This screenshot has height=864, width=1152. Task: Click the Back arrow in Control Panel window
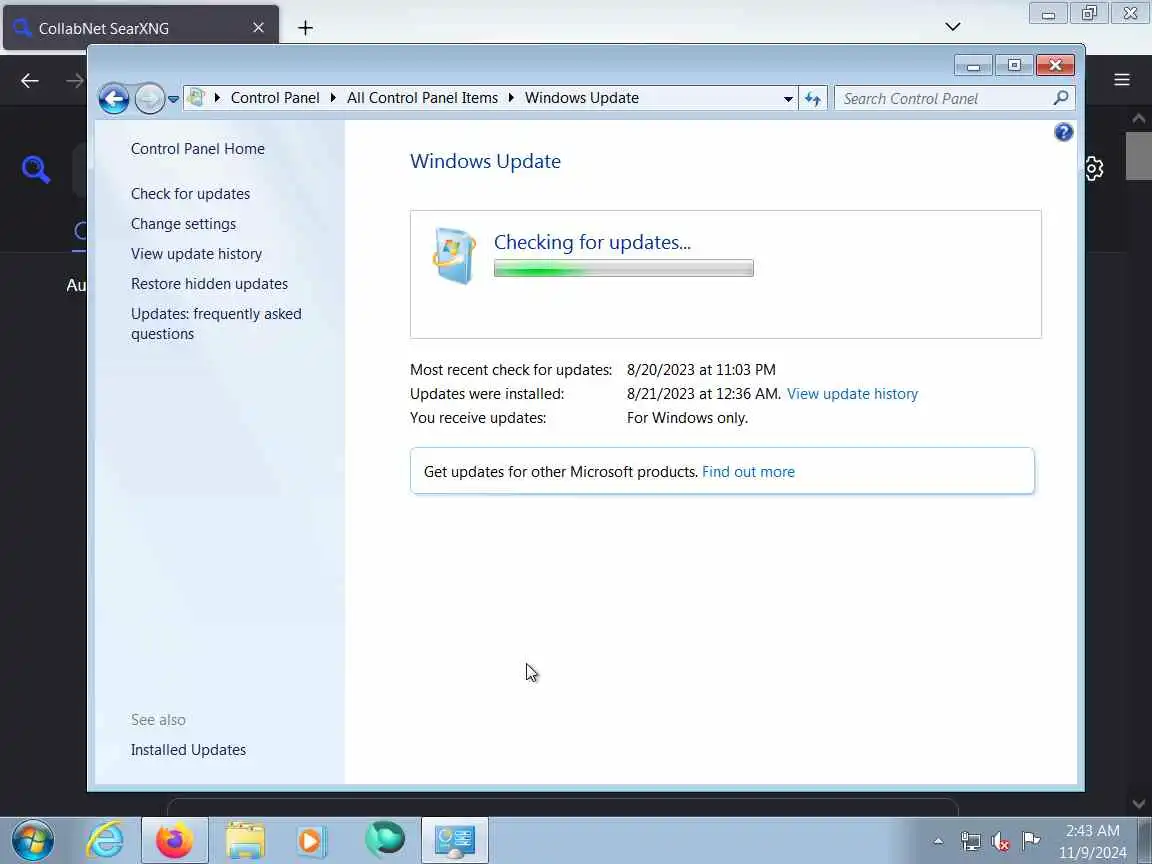click(114, 98)
